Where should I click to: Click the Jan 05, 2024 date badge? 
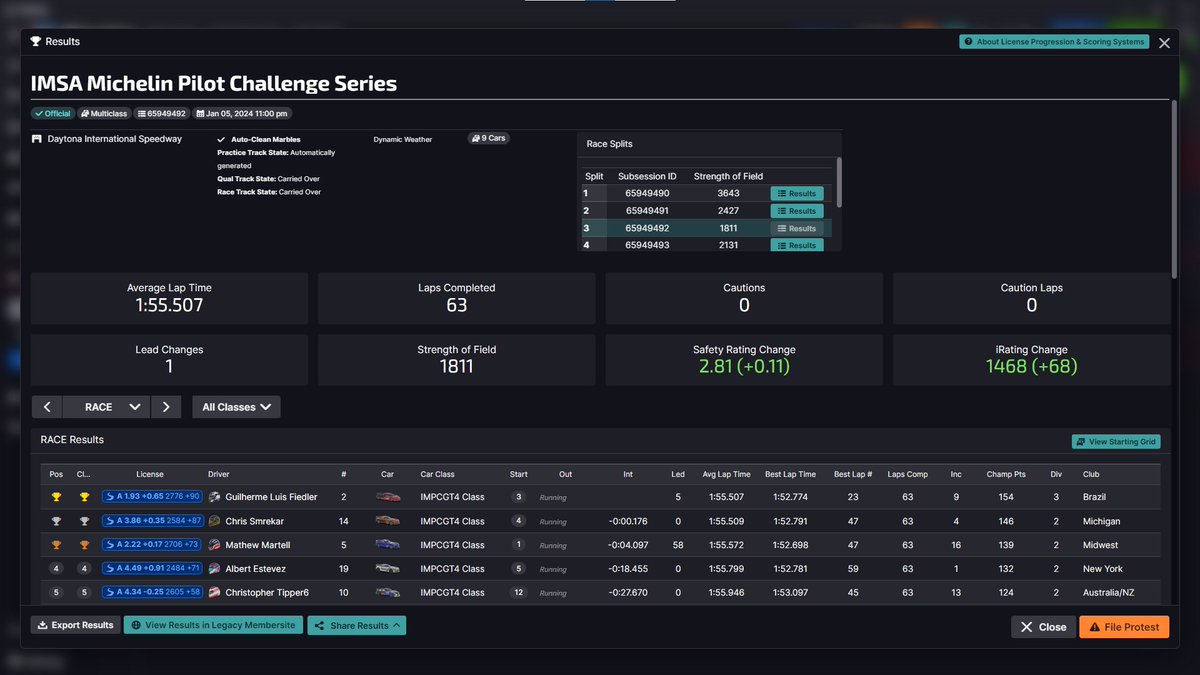[243, 114]
